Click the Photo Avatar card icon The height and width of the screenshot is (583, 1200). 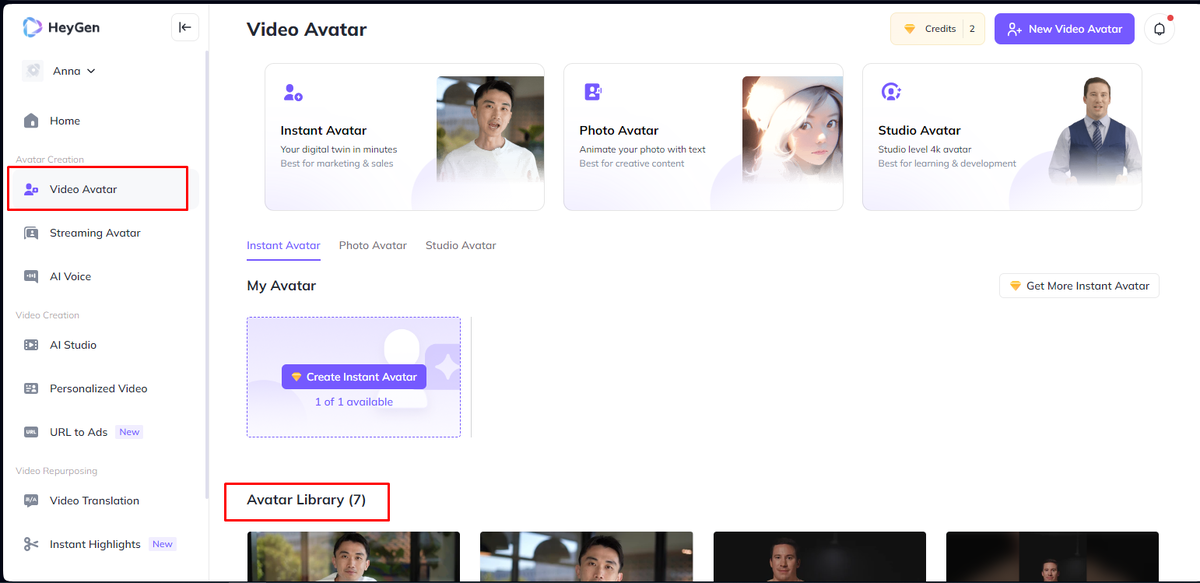592,92
